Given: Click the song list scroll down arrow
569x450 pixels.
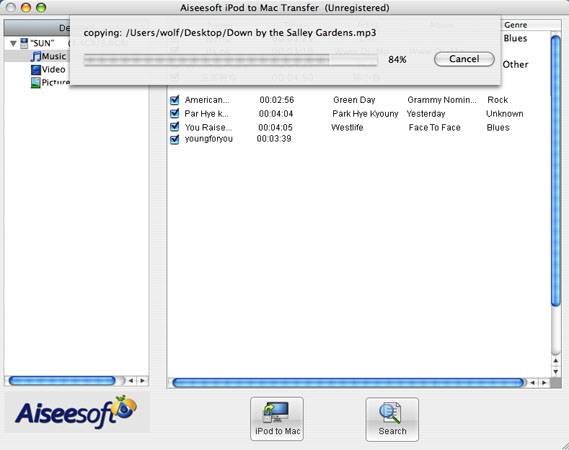Looking at the screenshot, I should 556,372.
